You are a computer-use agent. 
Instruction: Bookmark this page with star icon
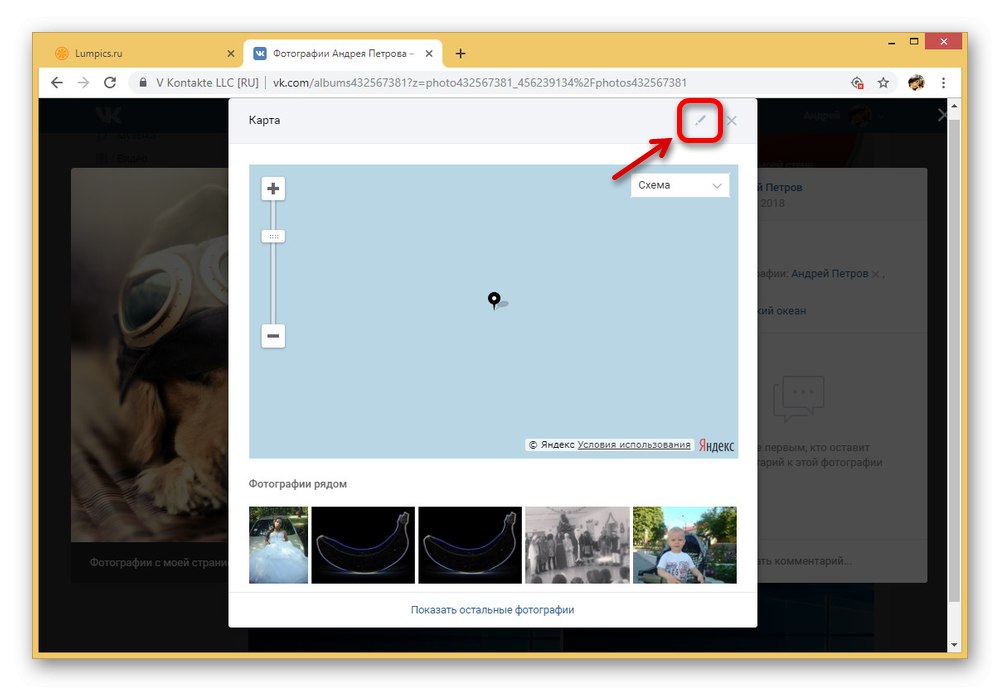883,82
